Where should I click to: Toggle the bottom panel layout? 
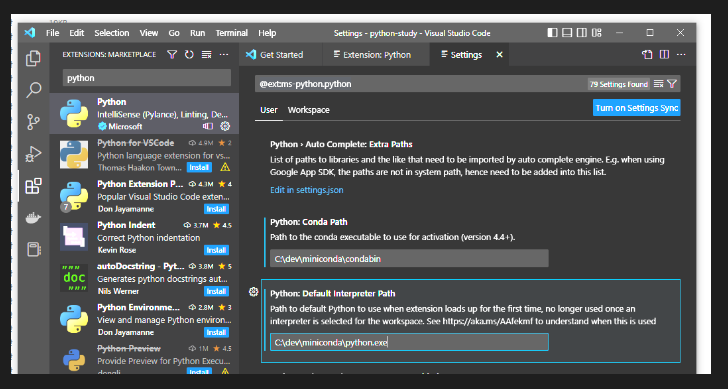(x=567, y=33)
